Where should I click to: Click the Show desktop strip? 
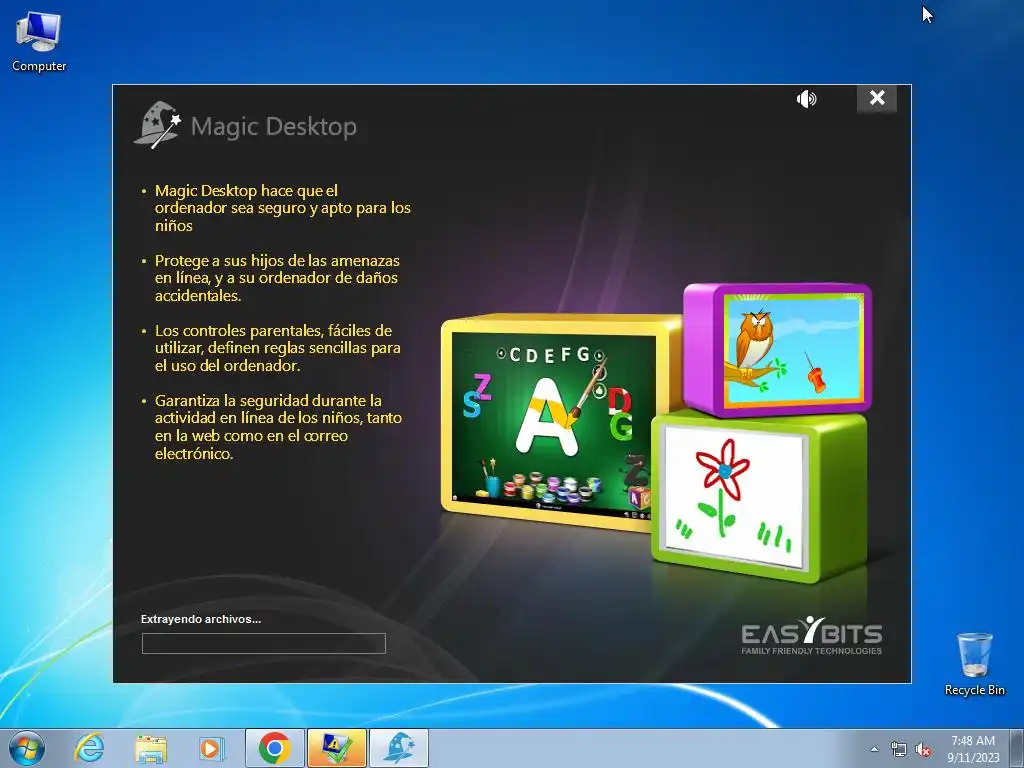point(1017,748)
